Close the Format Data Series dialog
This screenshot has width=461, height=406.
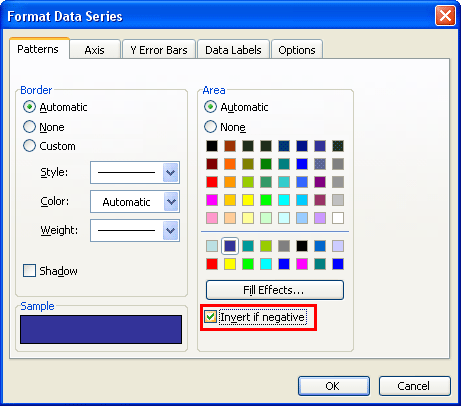pyautogui.click(x=445, y=16)
